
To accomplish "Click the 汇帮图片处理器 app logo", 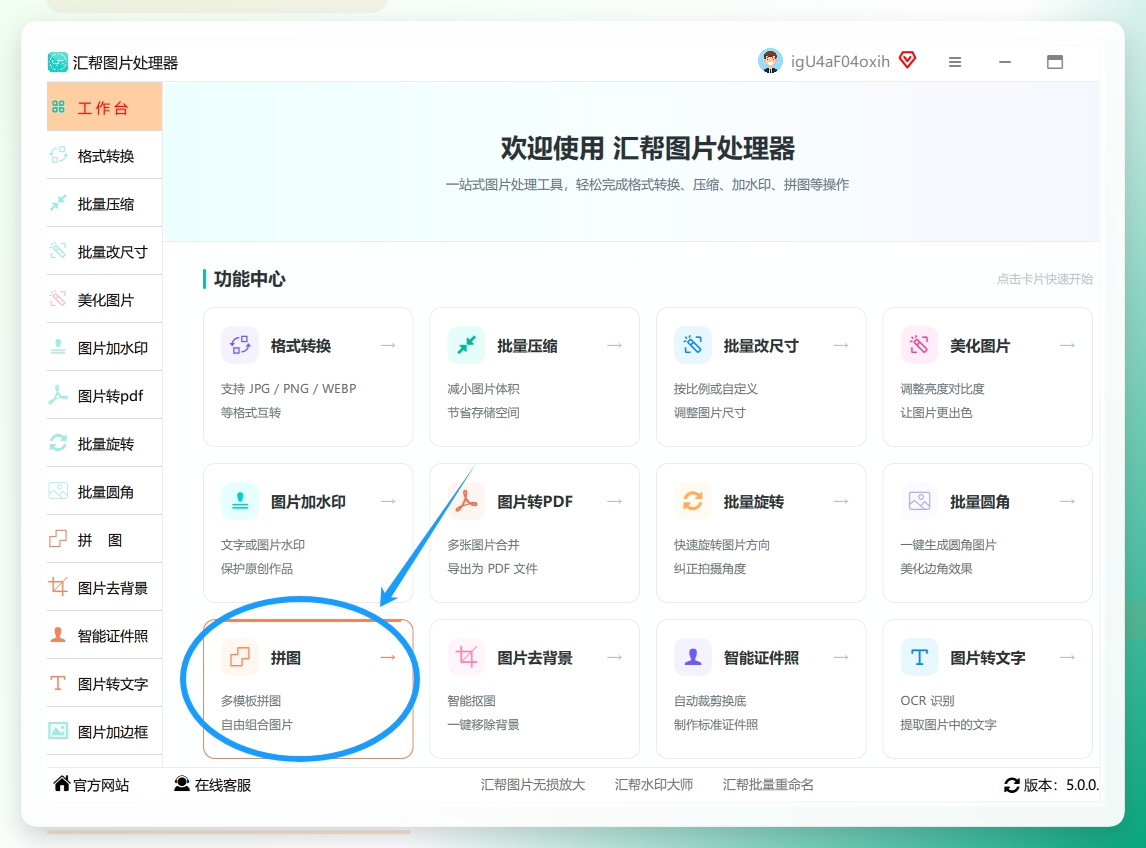I will point(58,62).
